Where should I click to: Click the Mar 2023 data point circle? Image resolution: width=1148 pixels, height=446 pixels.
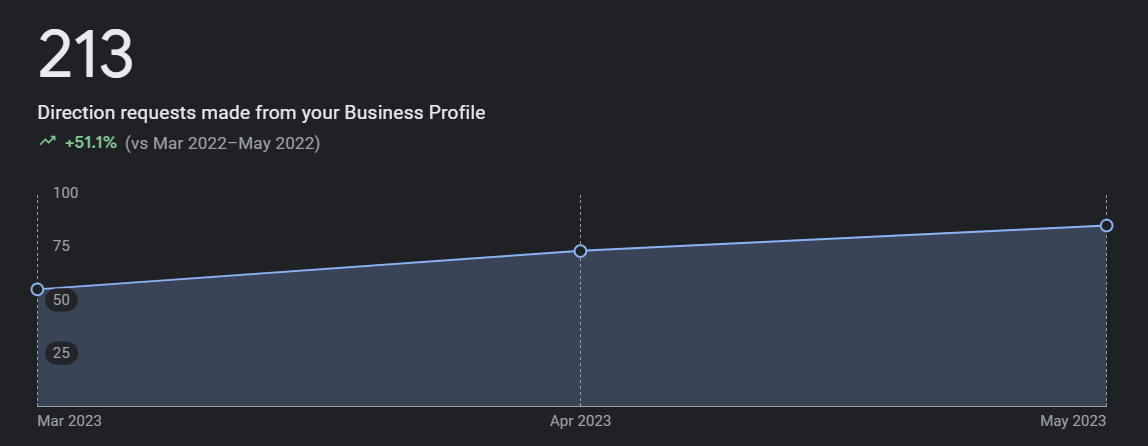[x=38, y=290]
